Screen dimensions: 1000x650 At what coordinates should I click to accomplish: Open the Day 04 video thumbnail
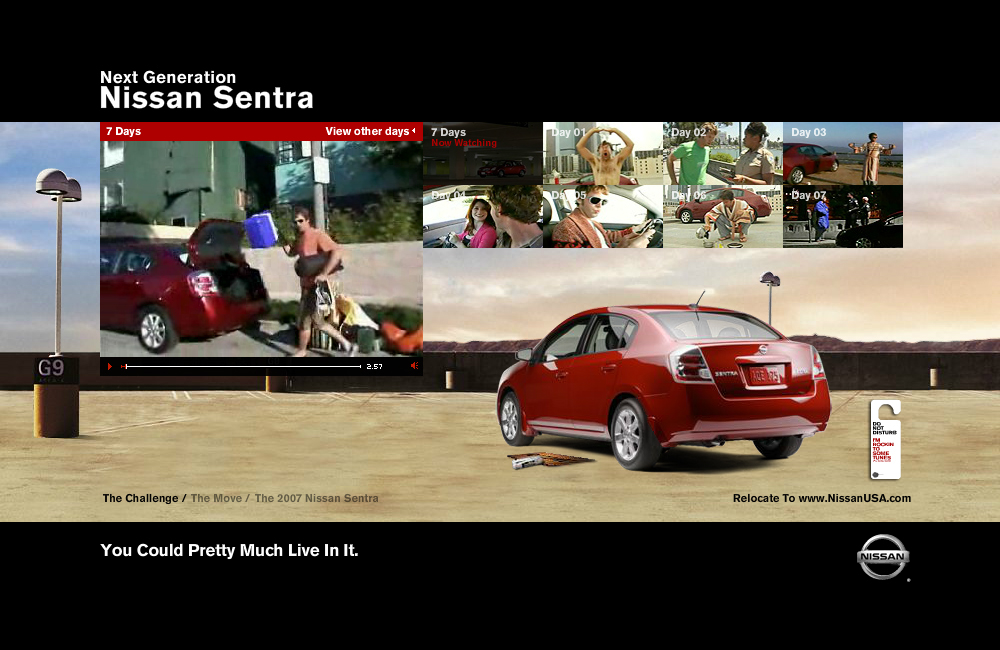483,216
